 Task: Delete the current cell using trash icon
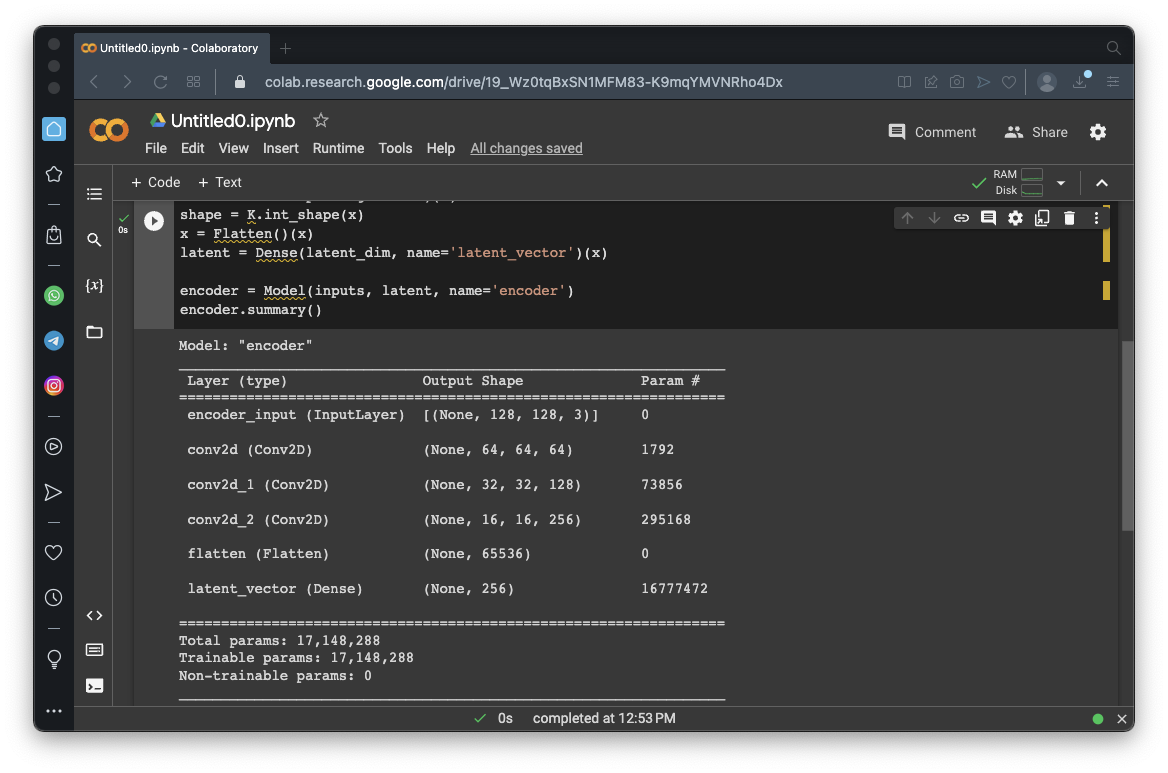[1069, 218]
